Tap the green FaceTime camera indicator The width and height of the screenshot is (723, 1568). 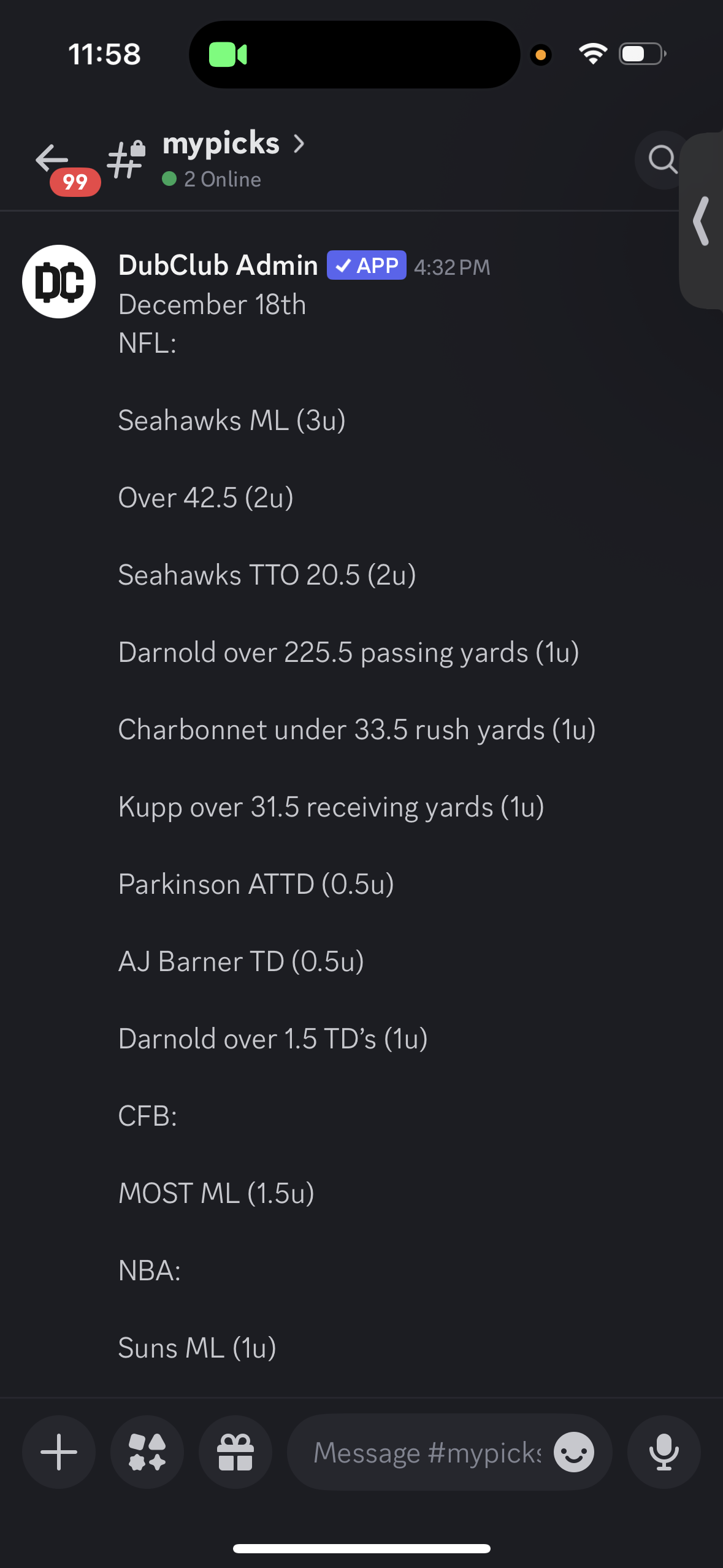(228, 55)
